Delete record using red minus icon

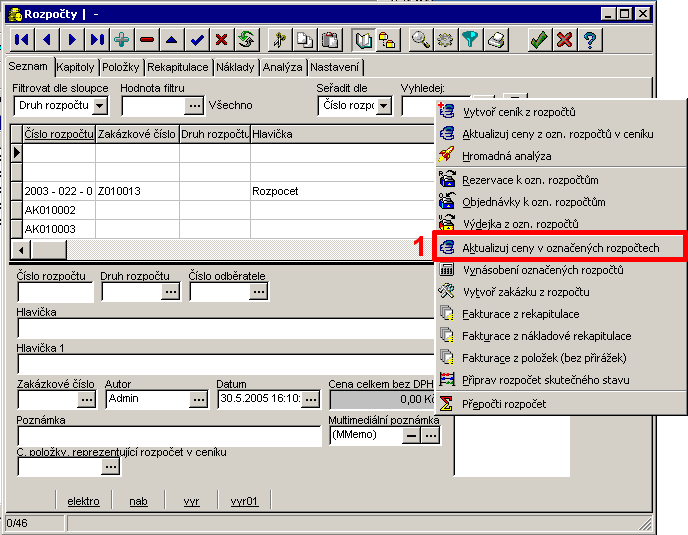[x=147, y=40]
